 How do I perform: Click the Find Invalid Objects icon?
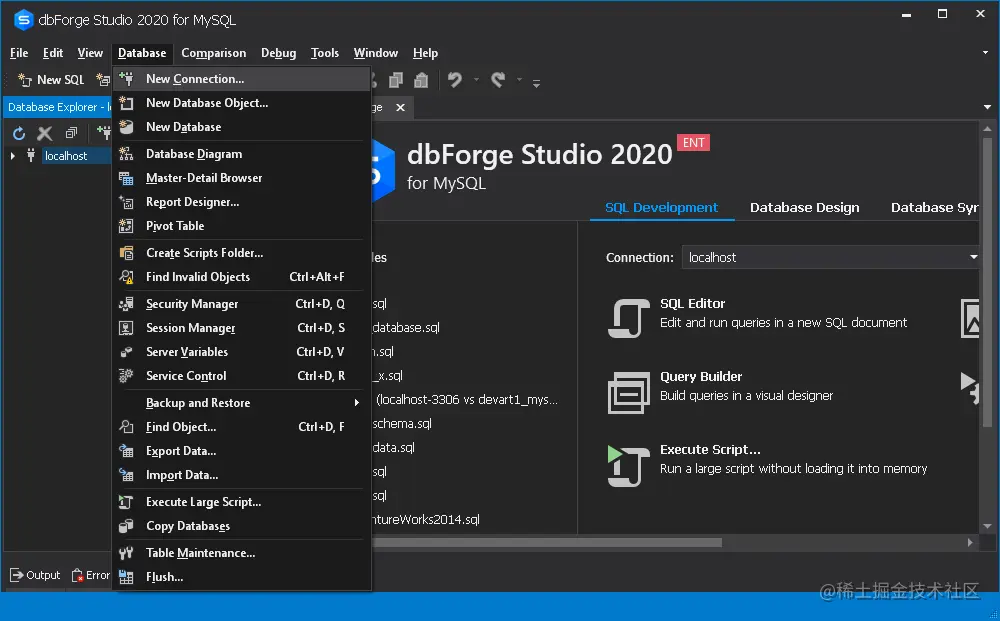point(126,277)
